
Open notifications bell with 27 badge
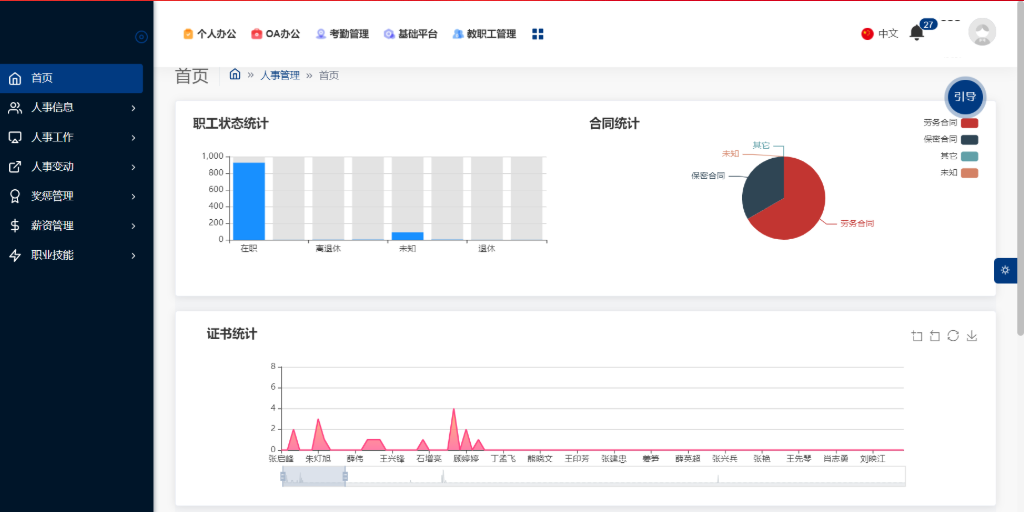tap(917, 33)
